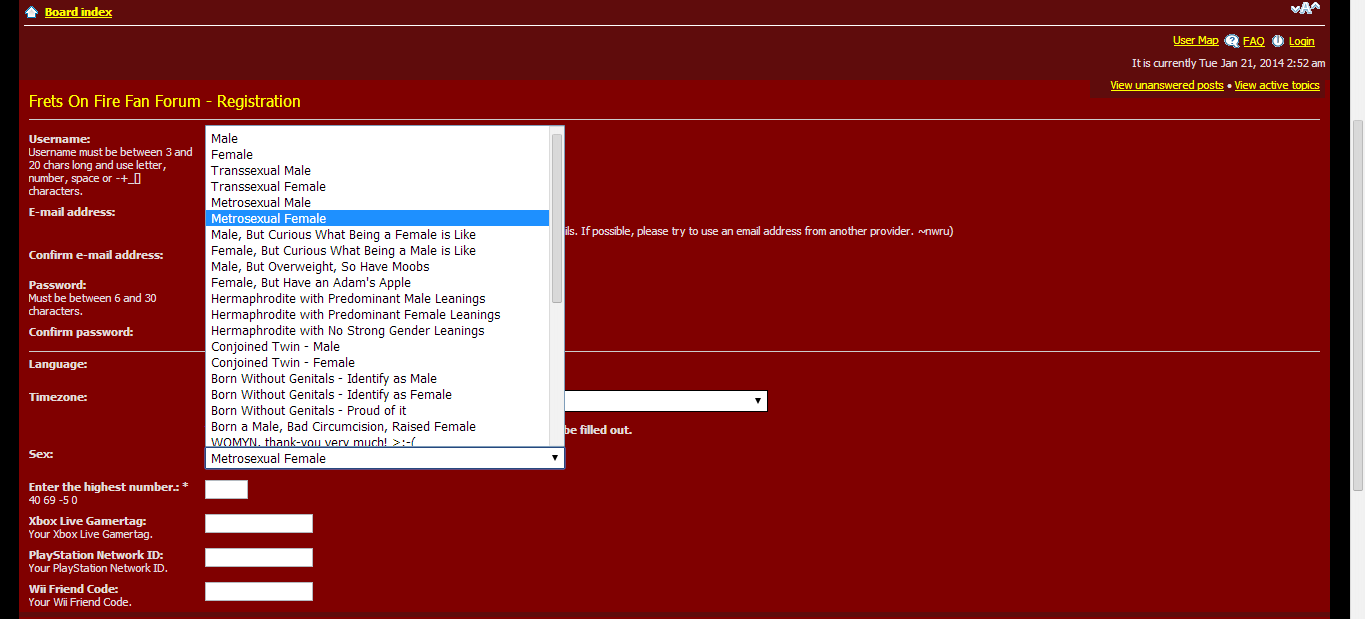Focus the Wii Friend Code field

pos(259,591)
